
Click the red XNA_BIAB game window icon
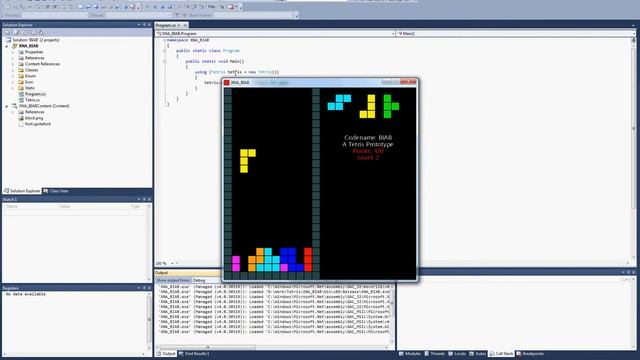click(x=227, y=83)
